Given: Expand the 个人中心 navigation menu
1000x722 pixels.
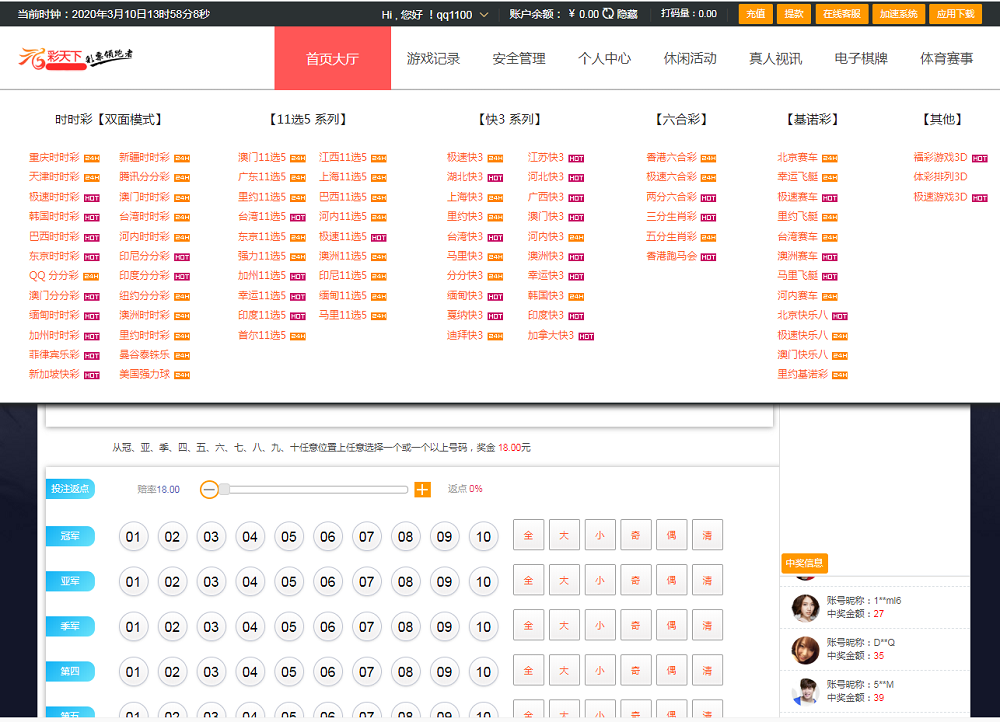Looking at the screenshot, I should point(604,58).
